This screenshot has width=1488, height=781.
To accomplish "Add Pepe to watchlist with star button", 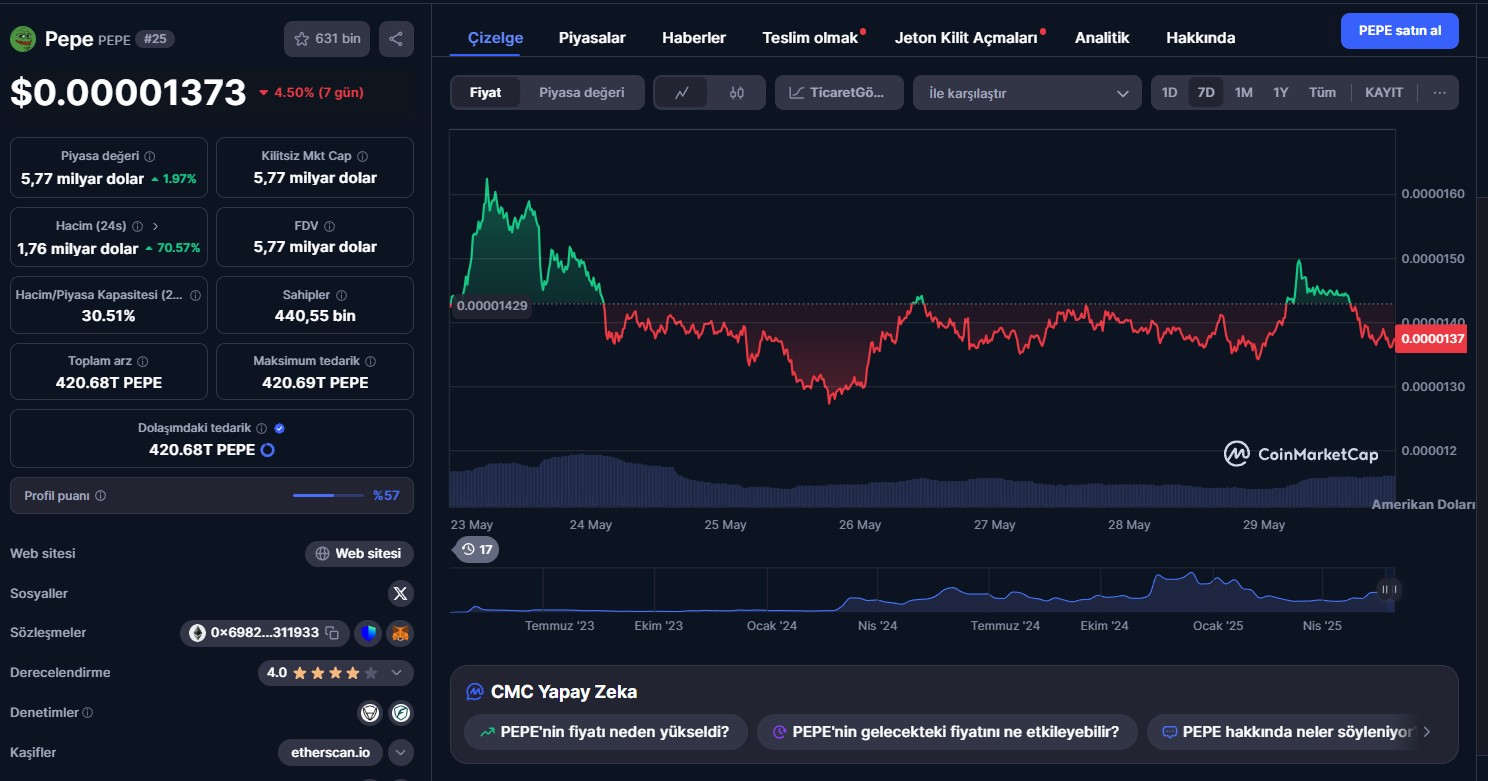I will [327, 39].
